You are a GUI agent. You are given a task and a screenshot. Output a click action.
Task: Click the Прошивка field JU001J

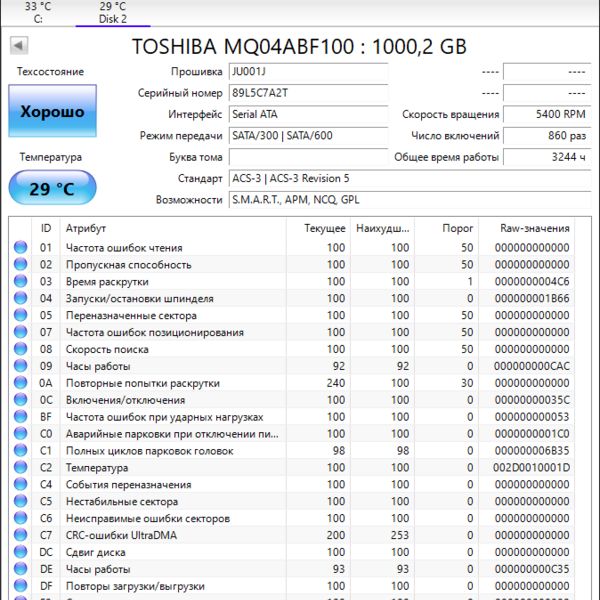pyautogui.click(x=308, y=72)
